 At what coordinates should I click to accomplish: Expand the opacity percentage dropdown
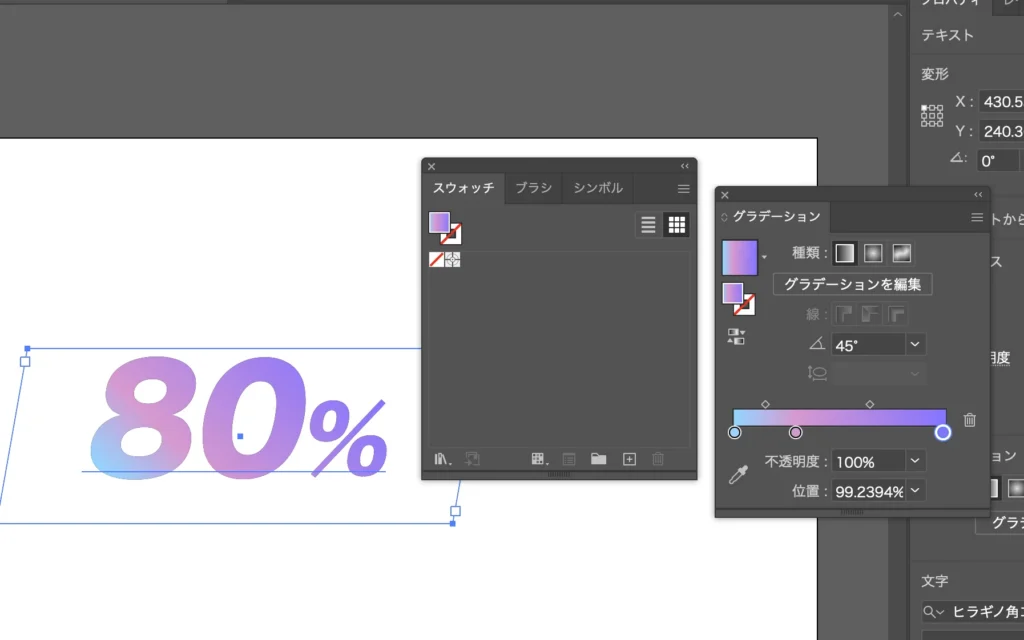click(915, 461)
